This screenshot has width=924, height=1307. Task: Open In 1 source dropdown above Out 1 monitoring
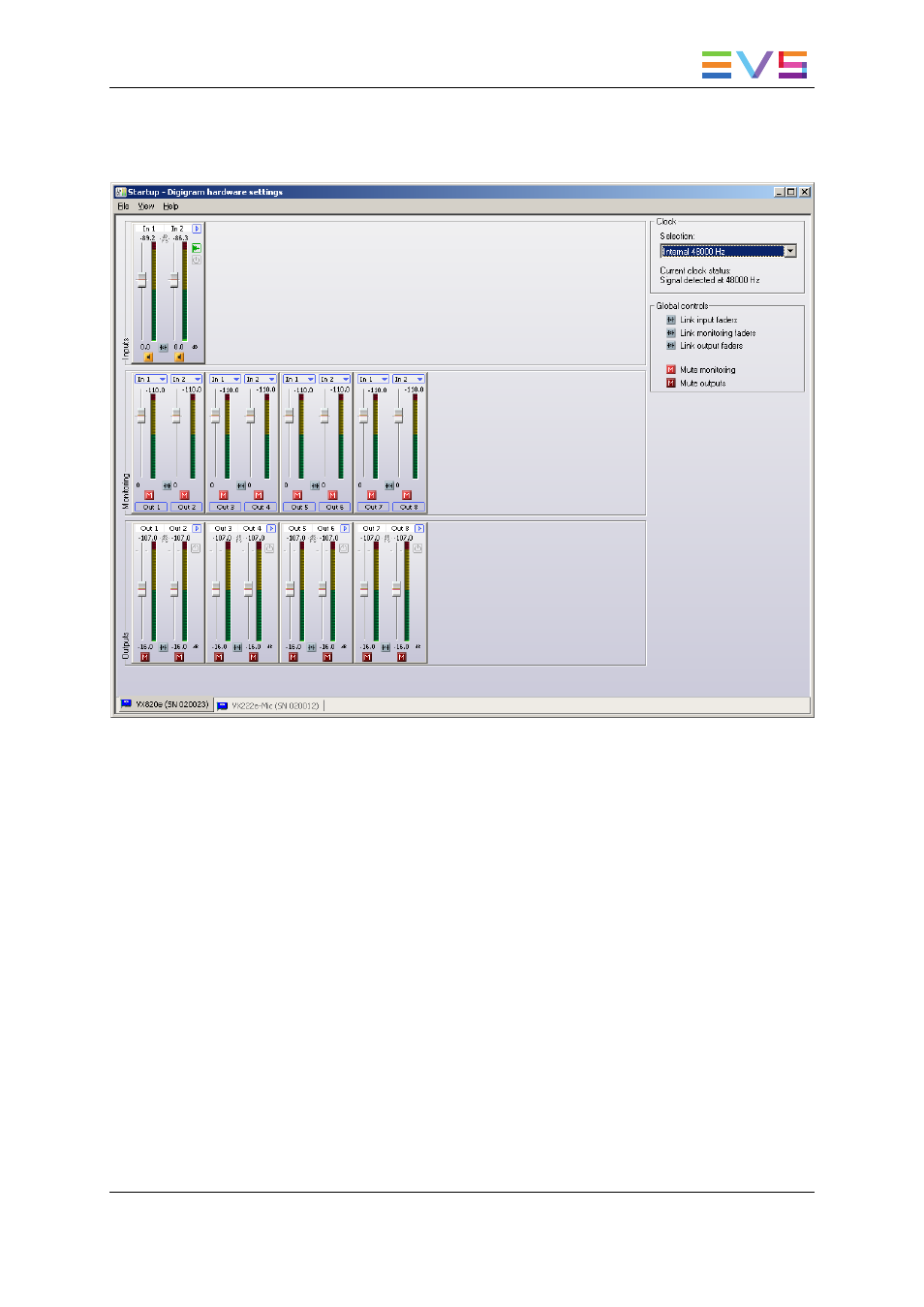click(x=150, y=380)
